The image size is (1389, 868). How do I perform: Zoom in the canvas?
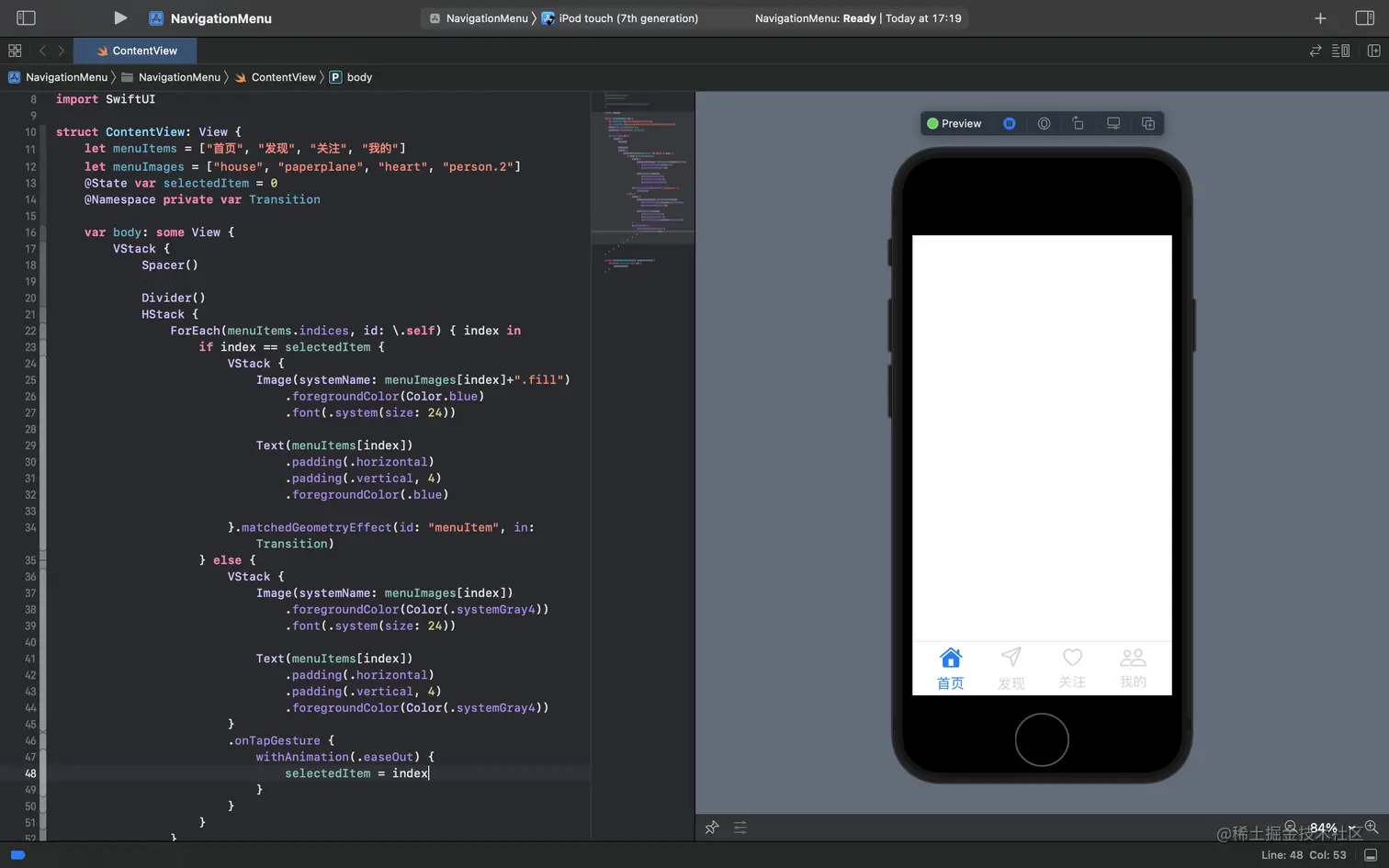point(1372,827)
